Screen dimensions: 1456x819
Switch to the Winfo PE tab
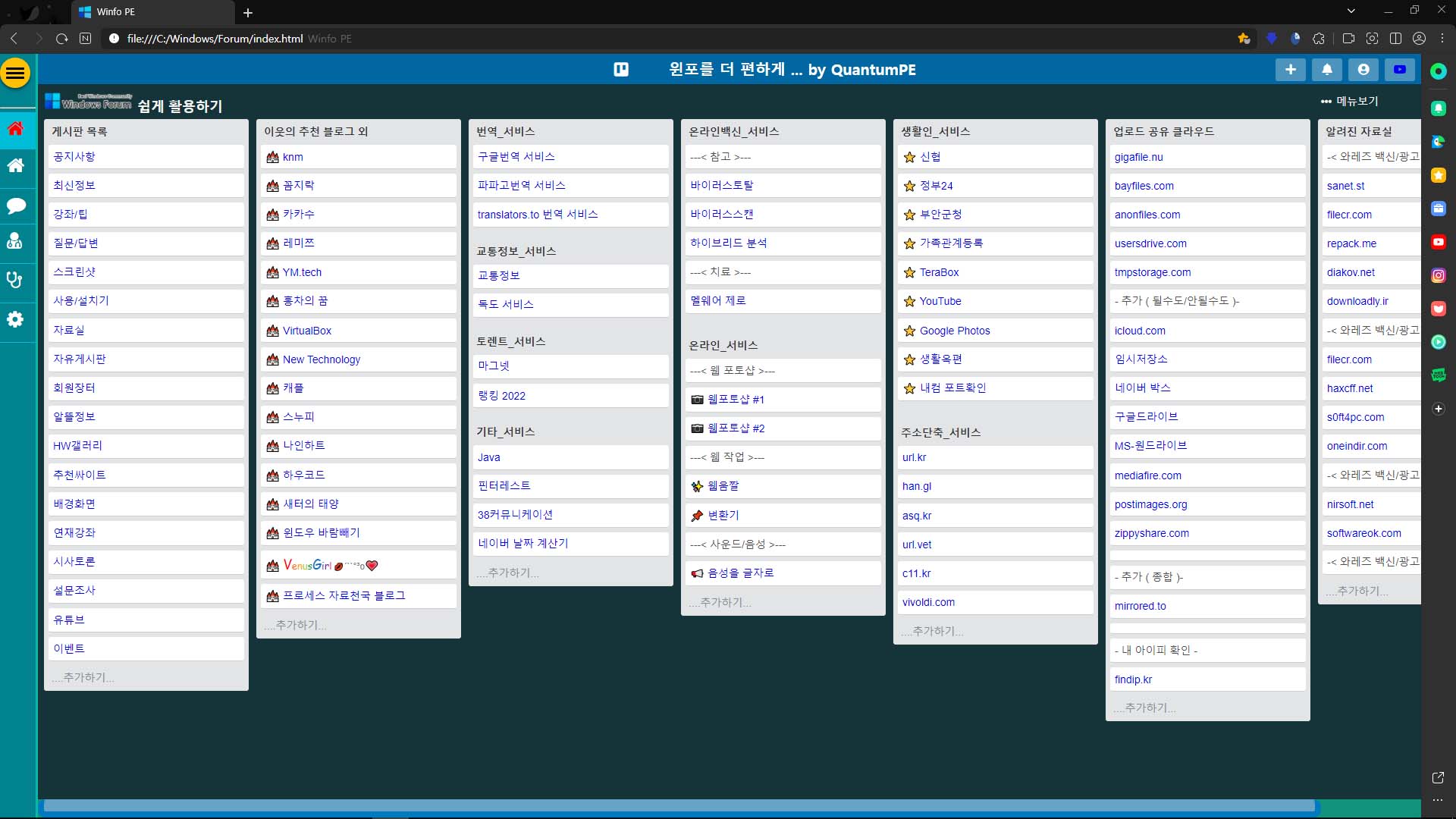tap(152, 12)
